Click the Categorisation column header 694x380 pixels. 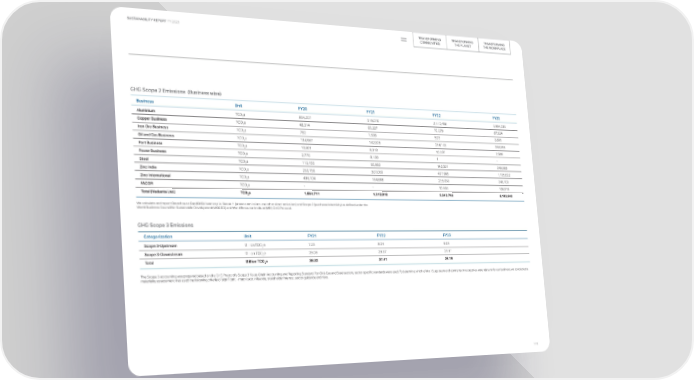coord(158,237)
